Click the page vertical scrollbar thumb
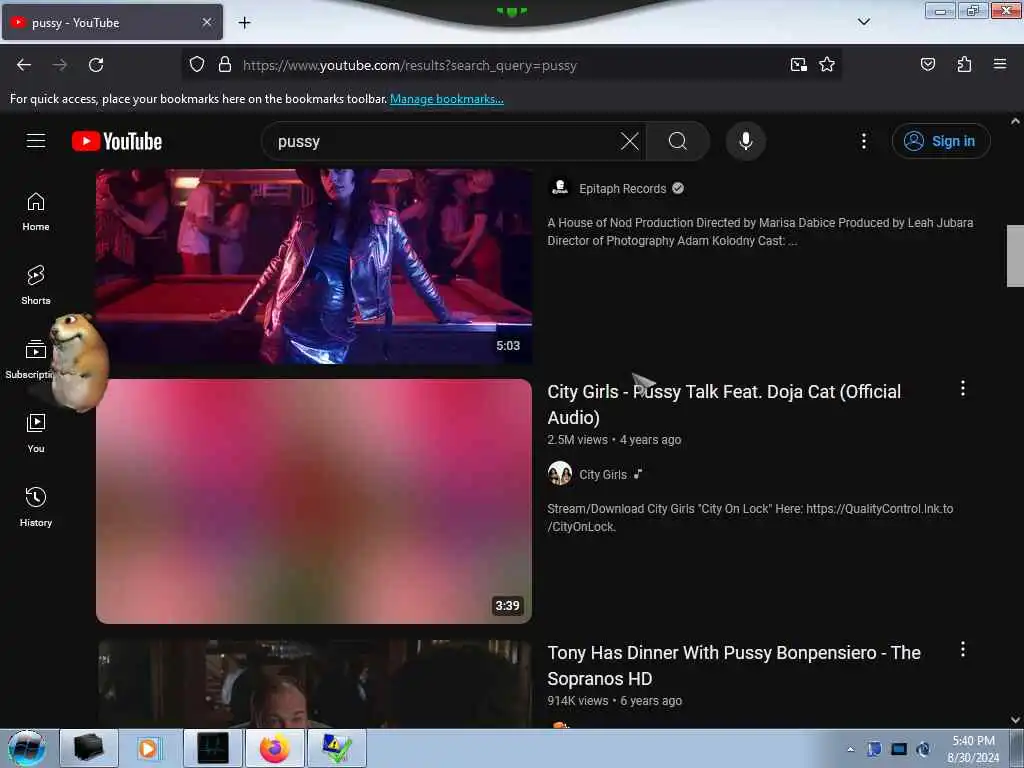 point(1015,255)
